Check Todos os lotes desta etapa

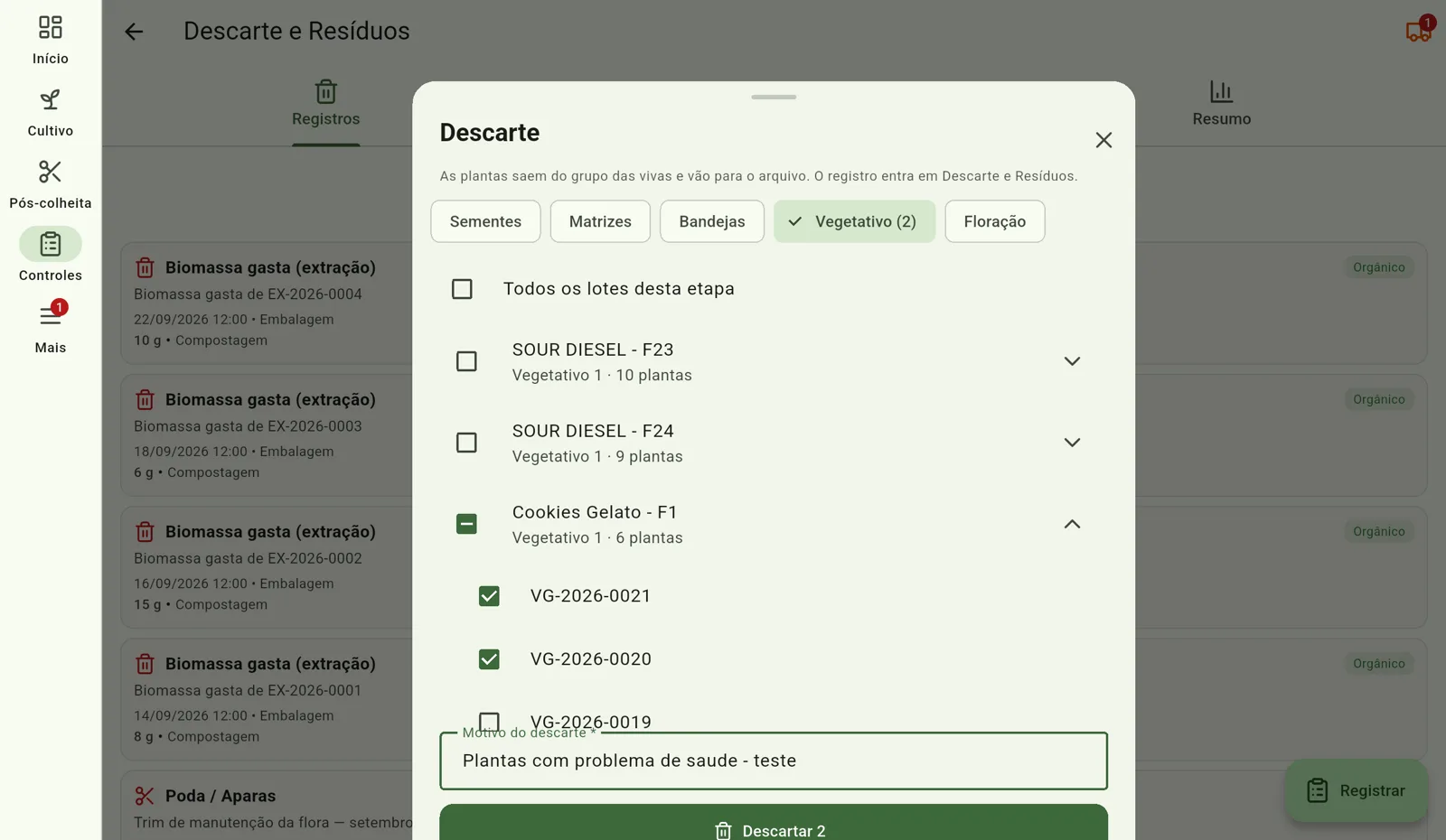pyautogui.click(x=462, y=289)
